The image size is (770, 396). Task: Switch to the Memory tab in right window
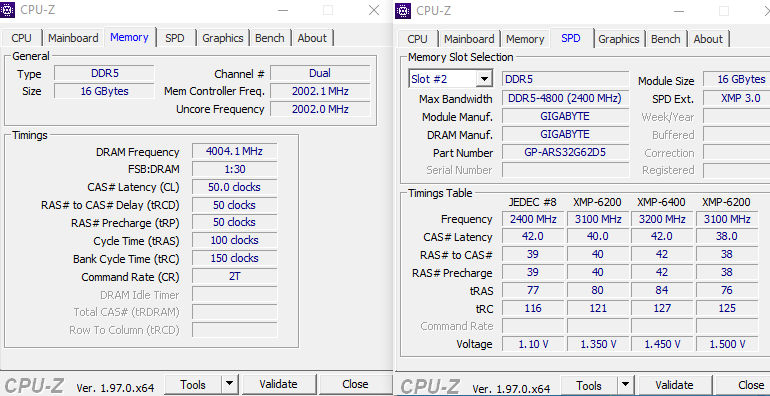(x=525, y=39)
